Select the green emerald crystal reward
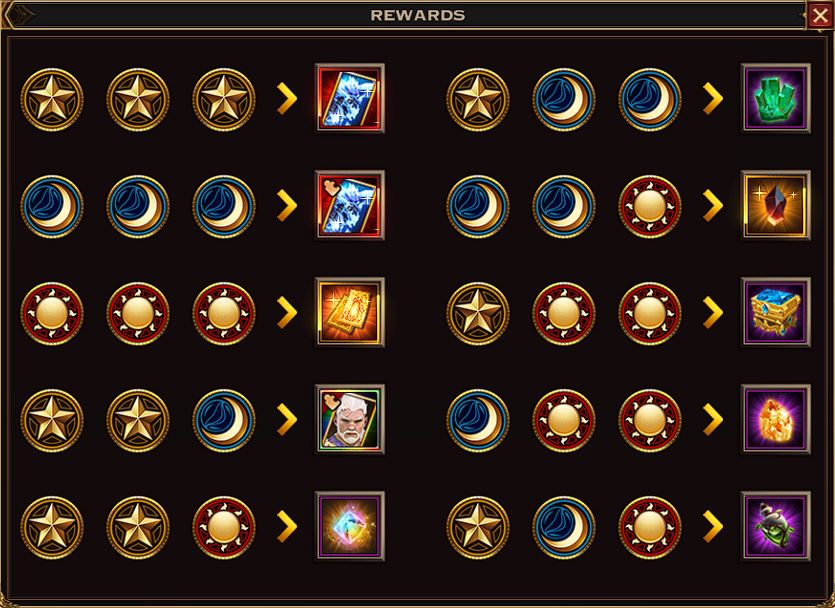 776,98
